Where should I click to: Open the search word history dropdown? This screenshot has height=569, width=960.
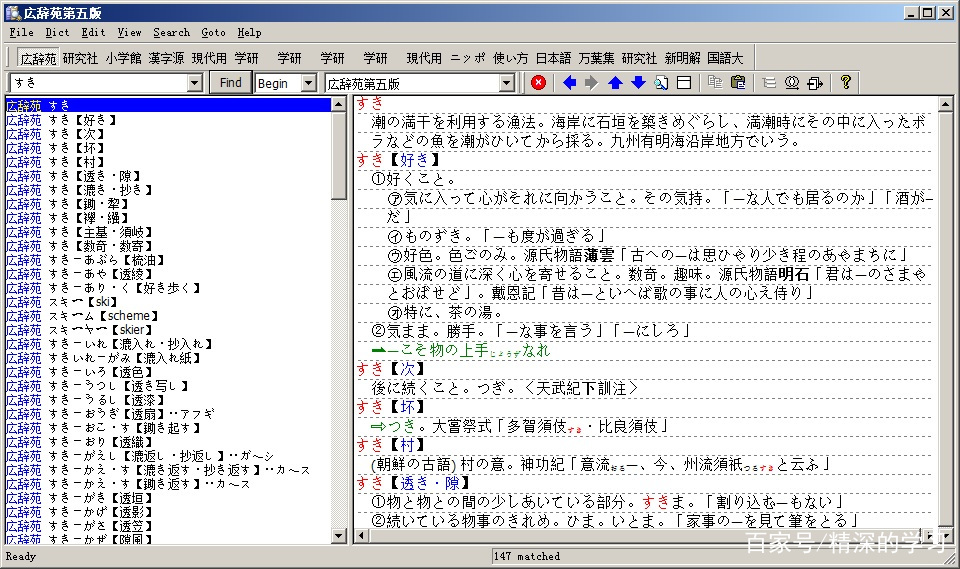click(195, 83)
